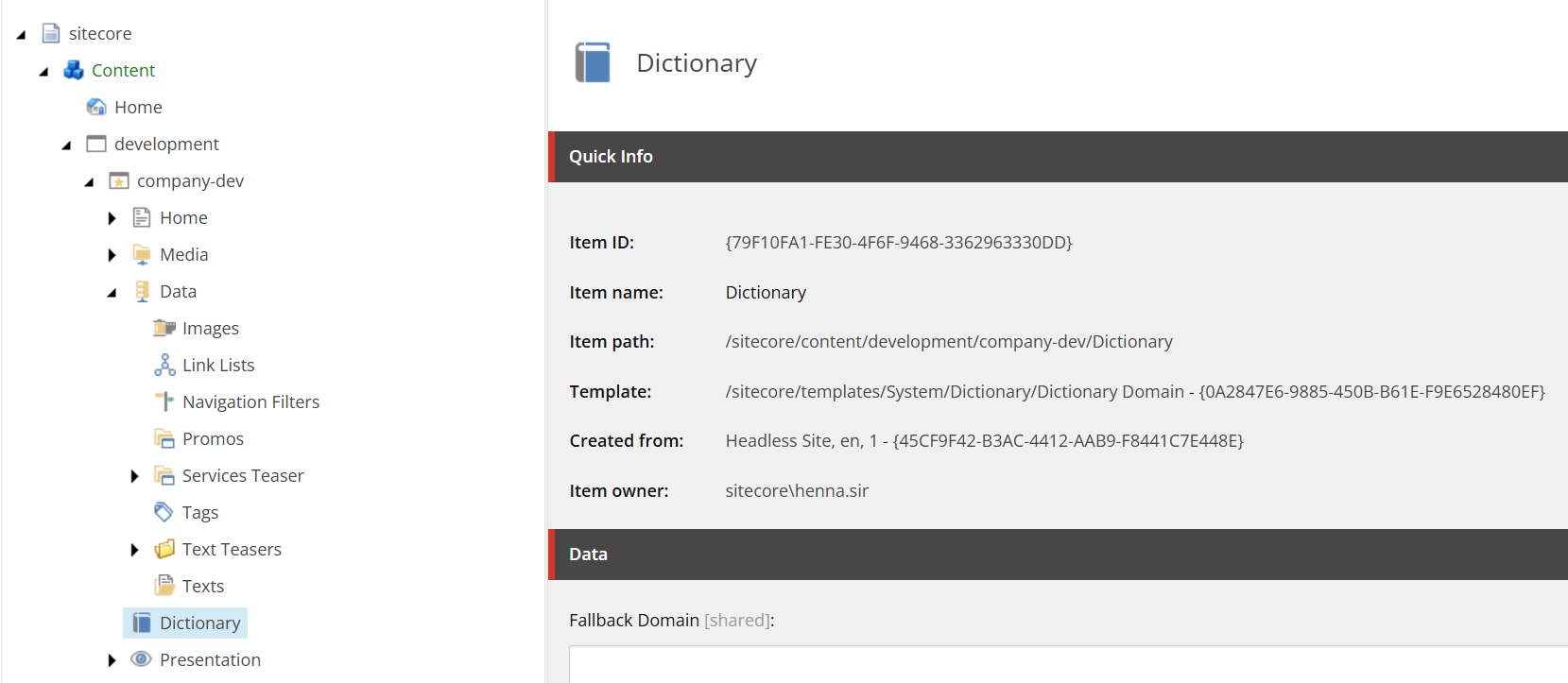Select the Images tree item
Screen dimensions: 1568x683
[x=211, y=329]
